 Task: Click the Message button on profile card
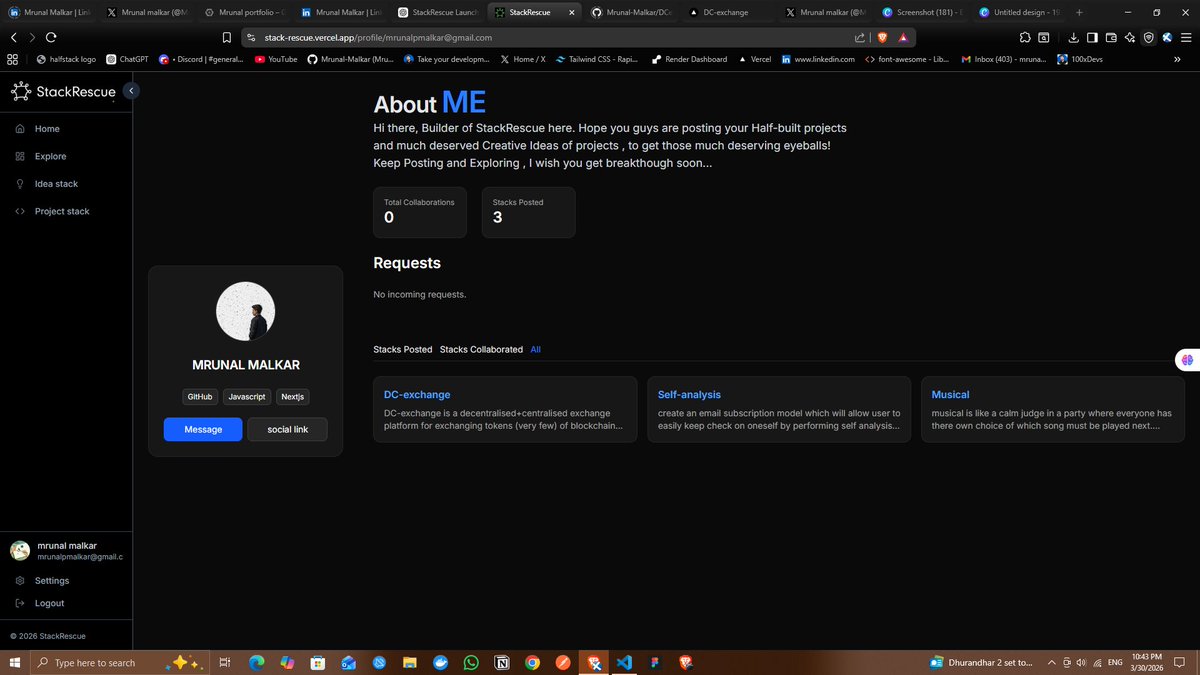click(203, 429)
